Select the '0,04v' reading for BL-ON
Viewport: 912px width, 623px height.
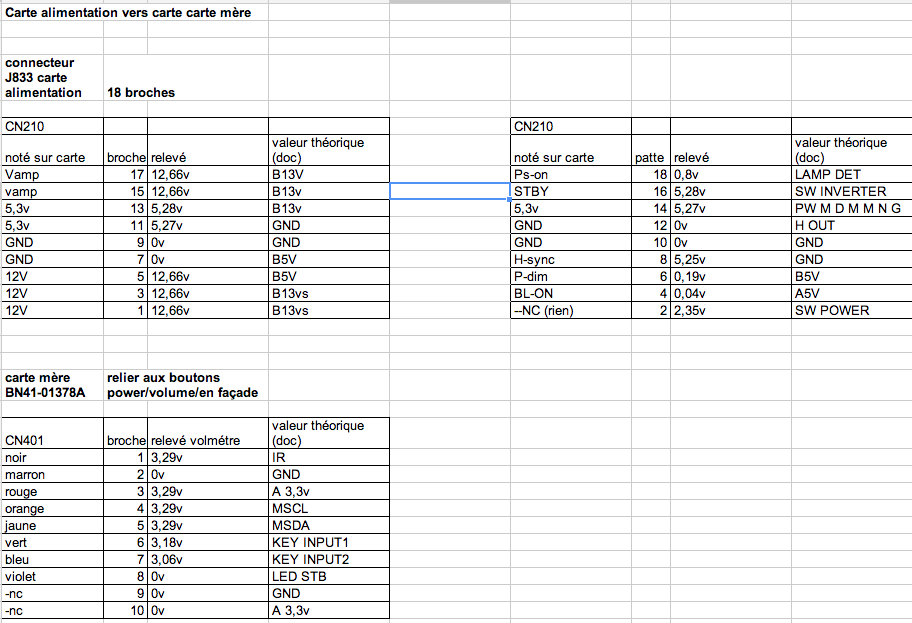731,293
